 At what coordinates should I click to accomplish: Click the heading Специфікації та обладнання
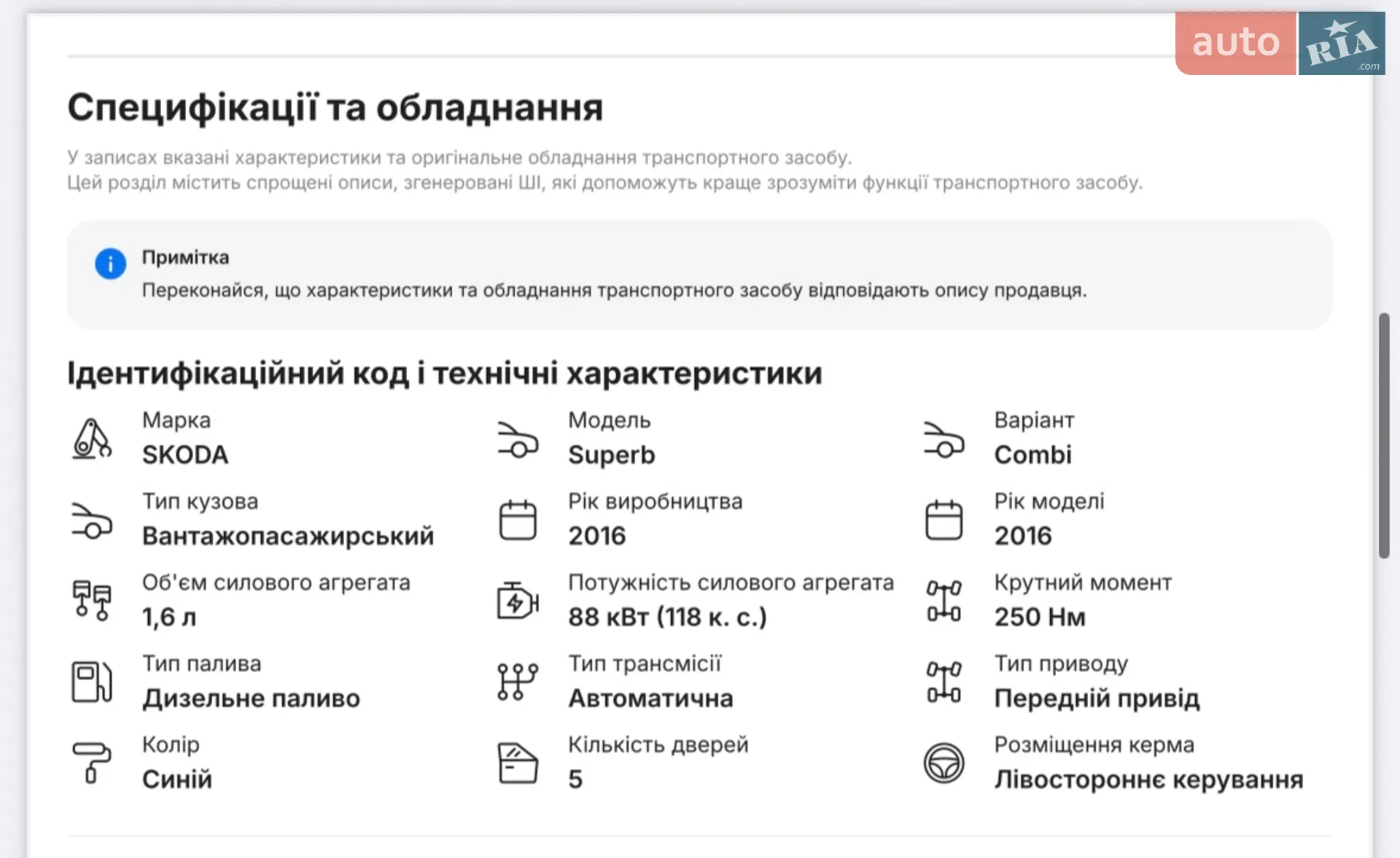335,108
